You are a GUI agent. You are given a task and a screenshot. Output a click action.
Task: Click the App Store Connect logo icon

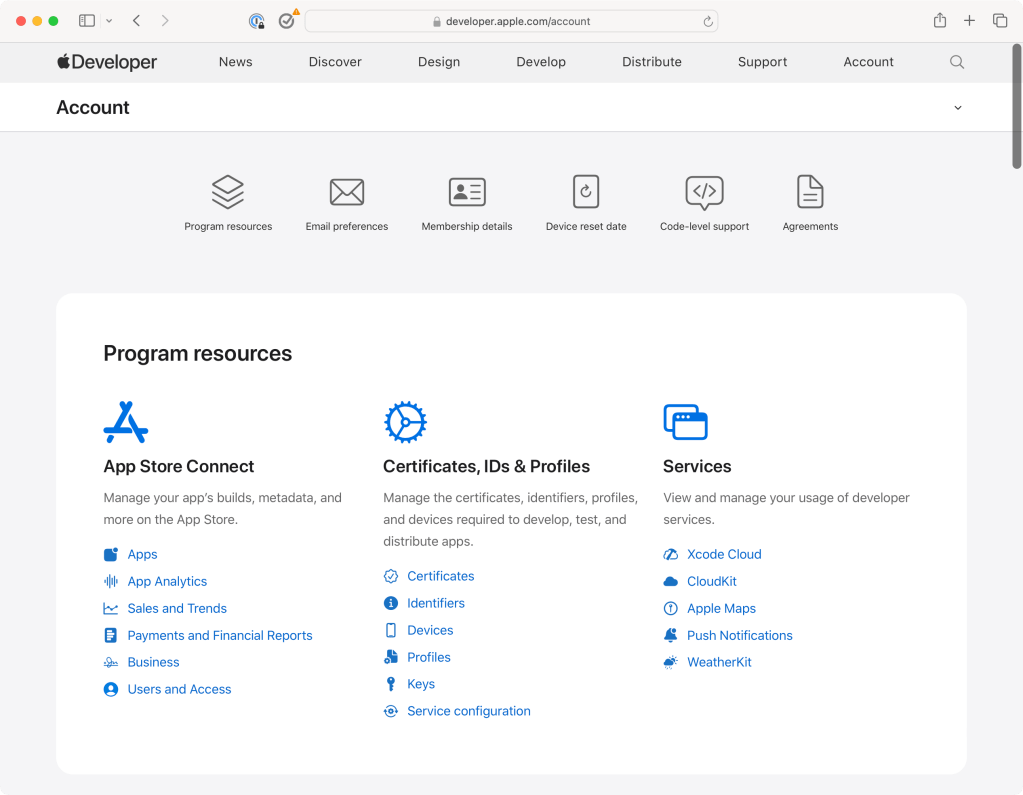[x=126, y=422]
